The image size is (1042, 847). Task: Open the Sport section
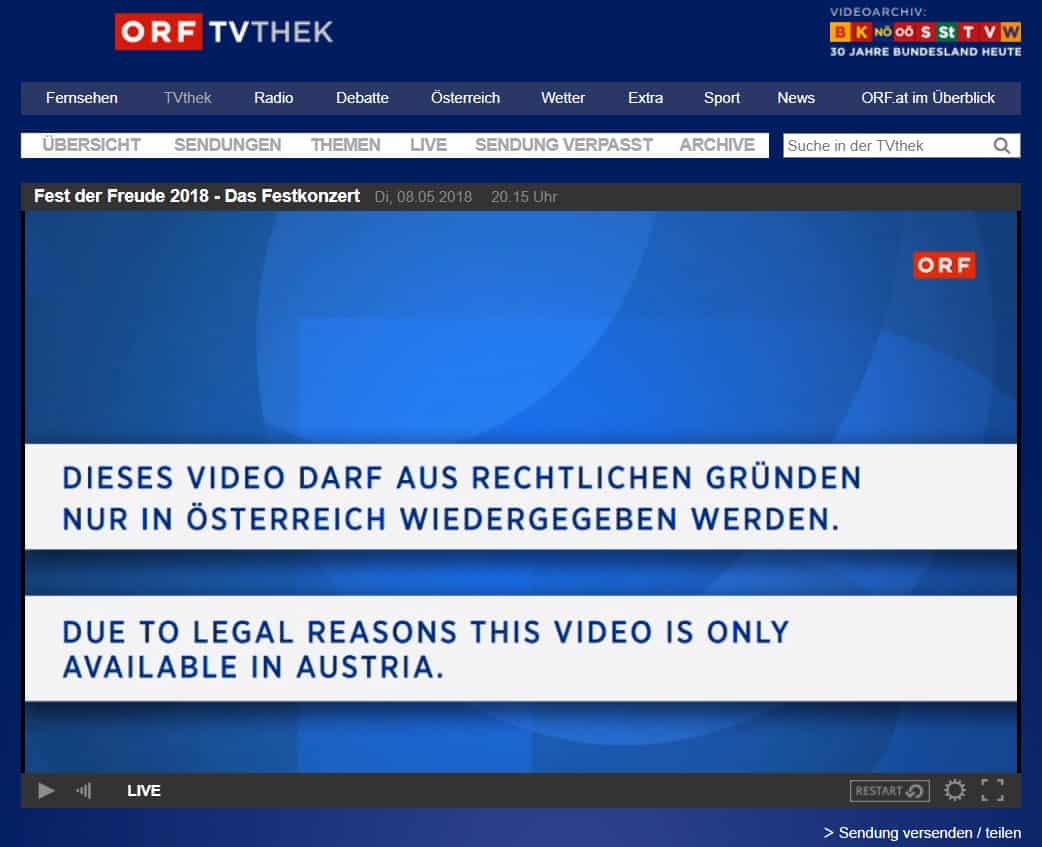coord(722,98)
